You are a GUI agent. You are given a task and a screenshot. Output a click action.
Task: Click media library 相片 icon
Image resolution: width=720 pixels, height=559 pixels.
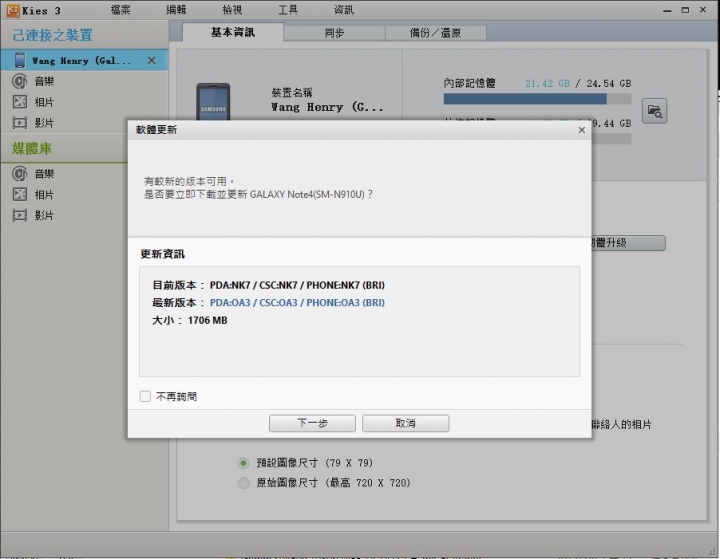coord(19,194)
